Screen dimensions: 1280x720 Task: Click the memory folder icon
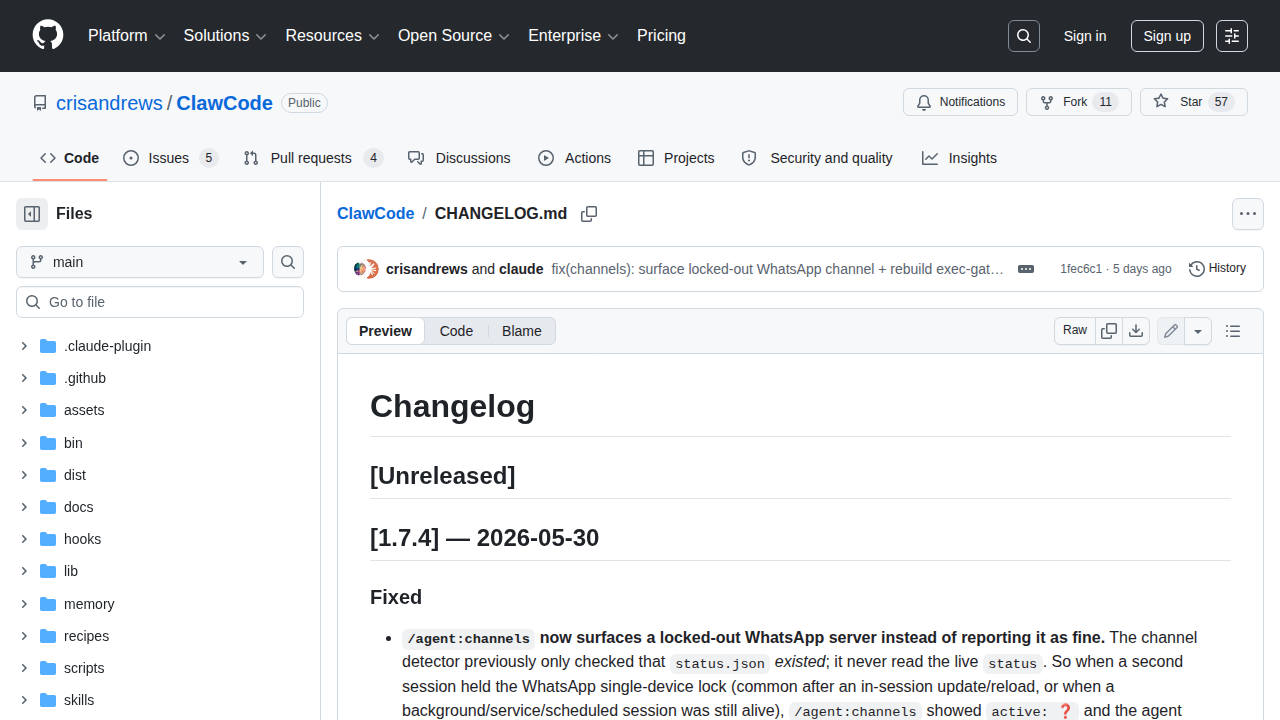point(48,604)
